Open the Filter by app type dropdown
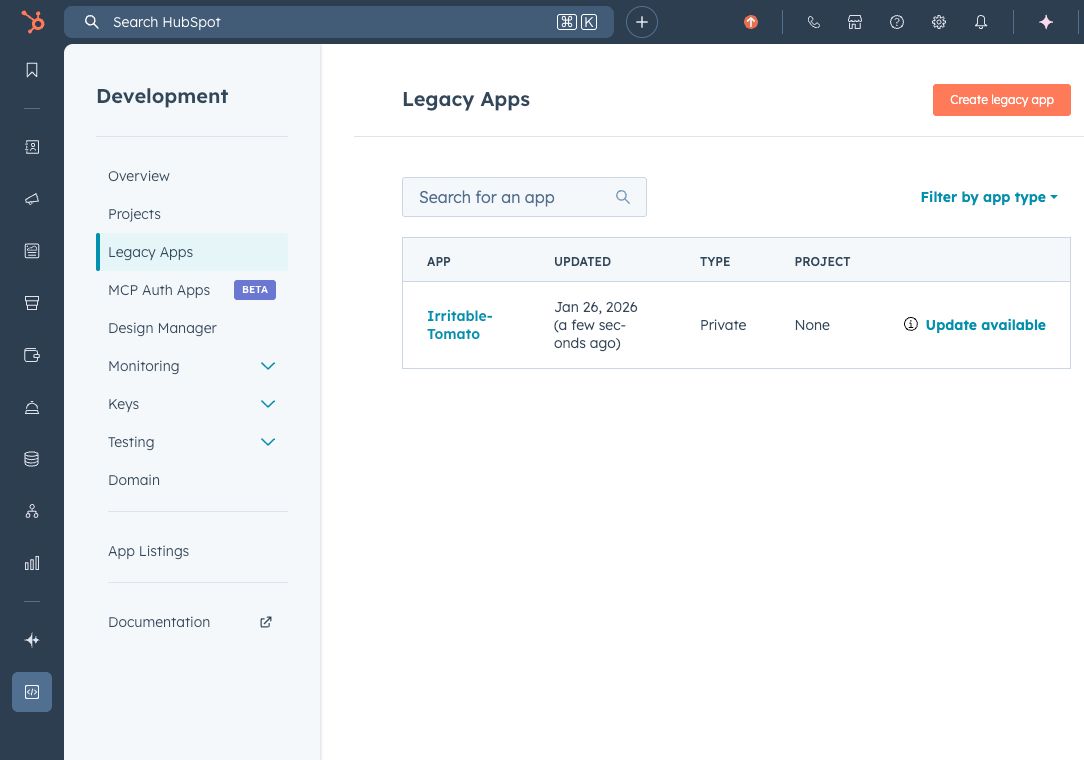The image size is (1084, 760). coord(988,197)
